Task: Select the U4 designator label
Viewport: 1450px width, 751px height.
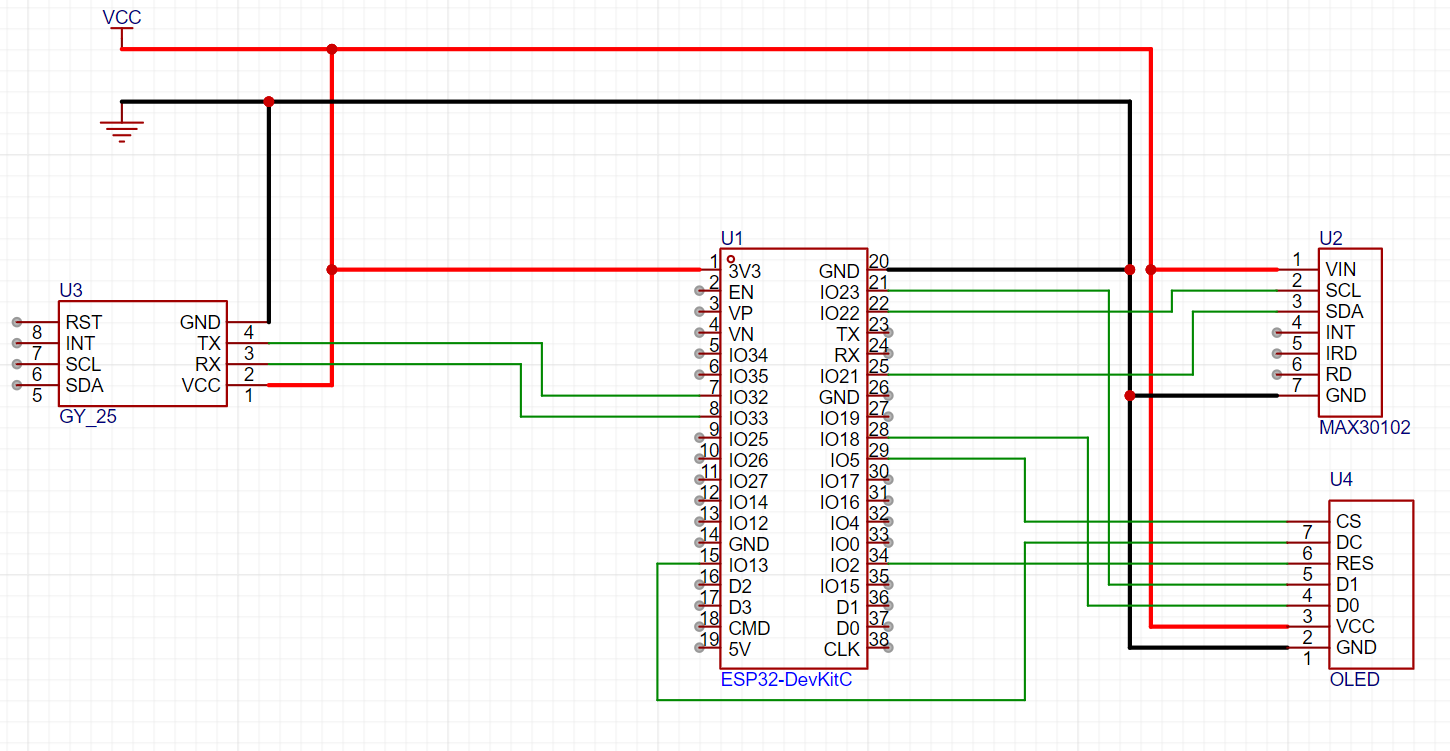Action: (x=1341, y=479)
